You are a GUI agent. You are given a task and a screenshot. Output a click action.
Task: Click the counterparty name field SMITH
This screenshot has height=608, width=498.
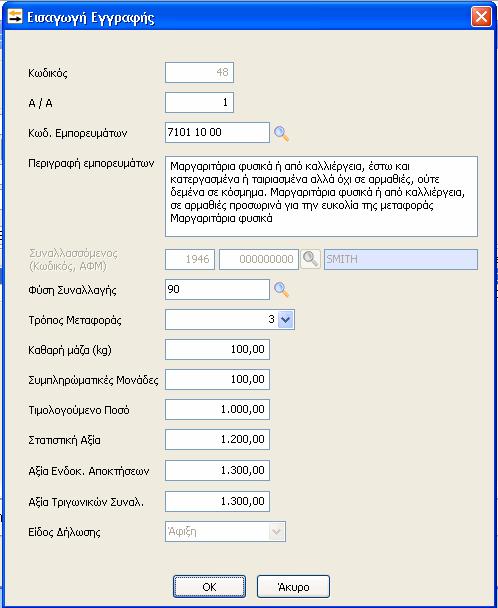click(x=401, y=259)
